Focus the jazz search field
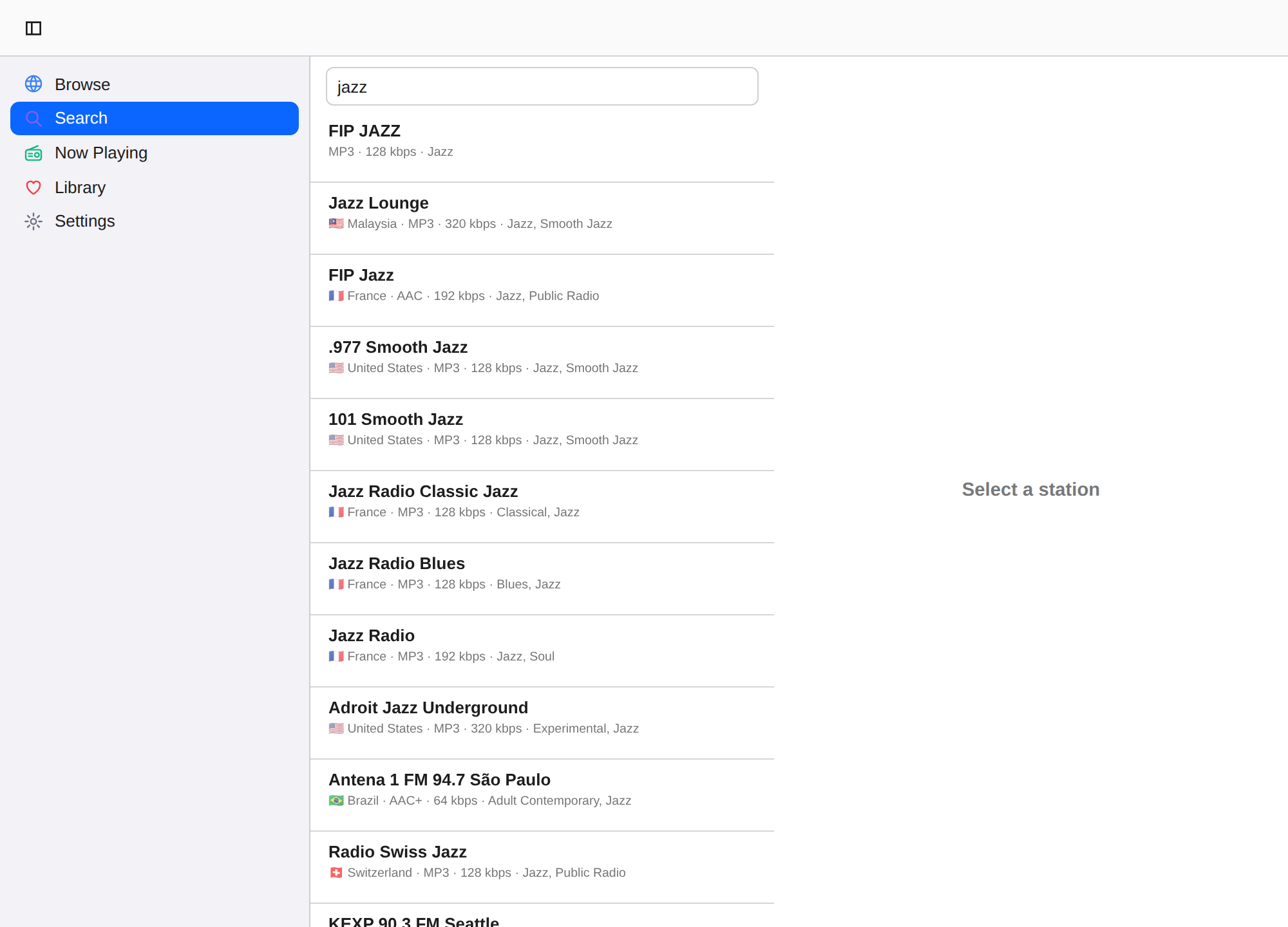1288x927 pixels. coord(542,86)
